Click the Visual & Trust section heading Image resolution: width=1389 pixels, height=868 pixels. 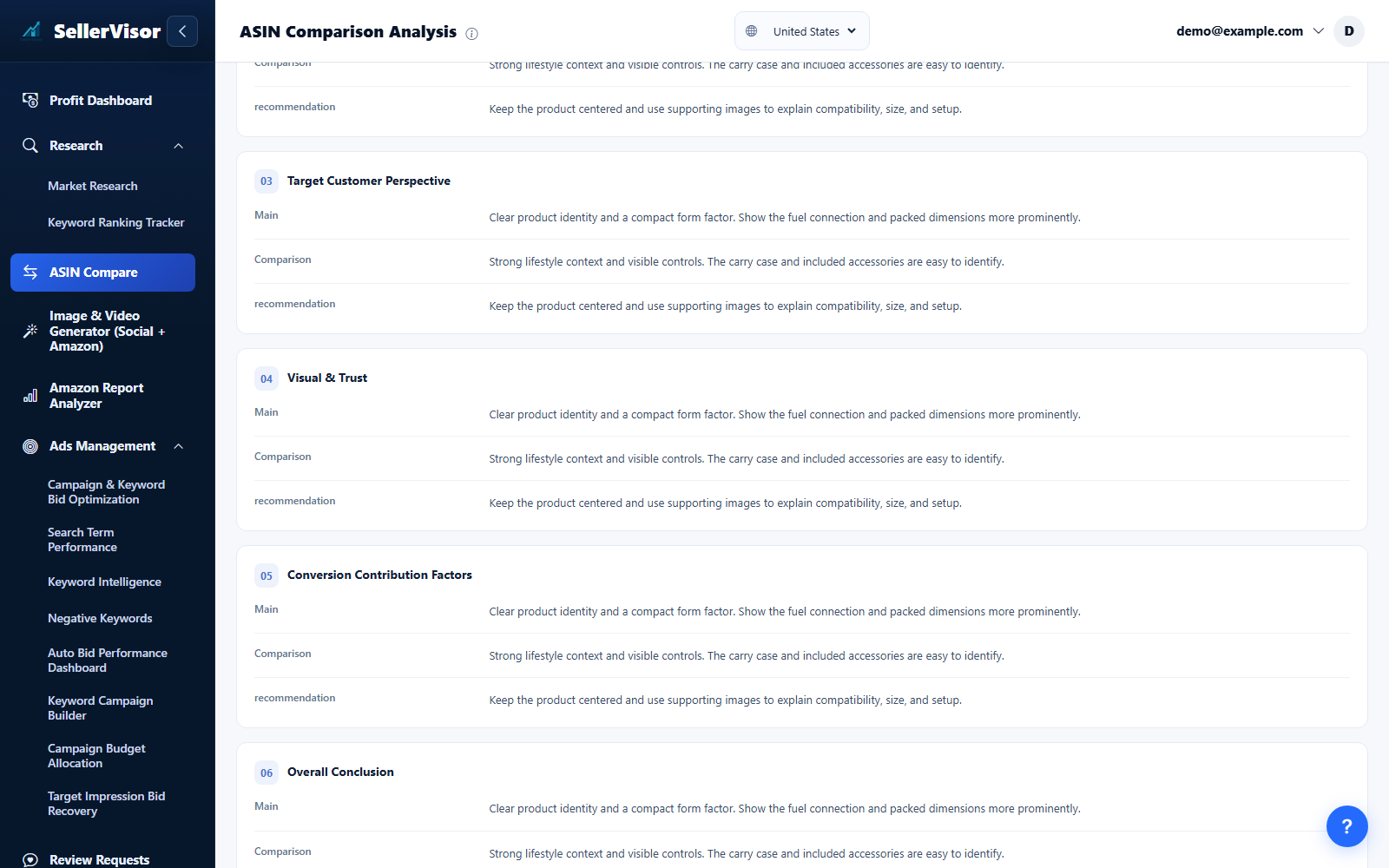[327, 378]
